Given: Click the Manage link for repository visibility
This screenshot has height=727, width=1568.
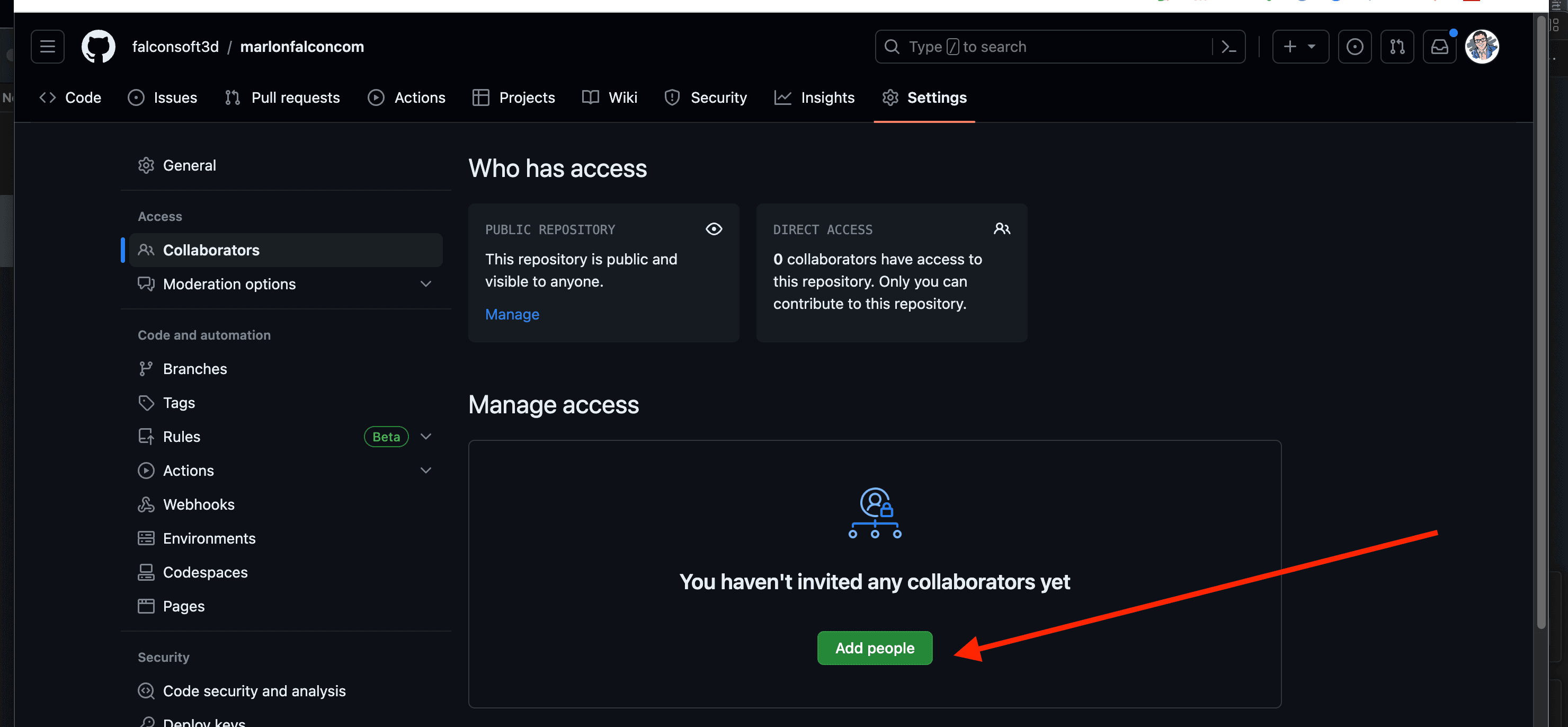Looking at the screenshot, I should 512,314.
